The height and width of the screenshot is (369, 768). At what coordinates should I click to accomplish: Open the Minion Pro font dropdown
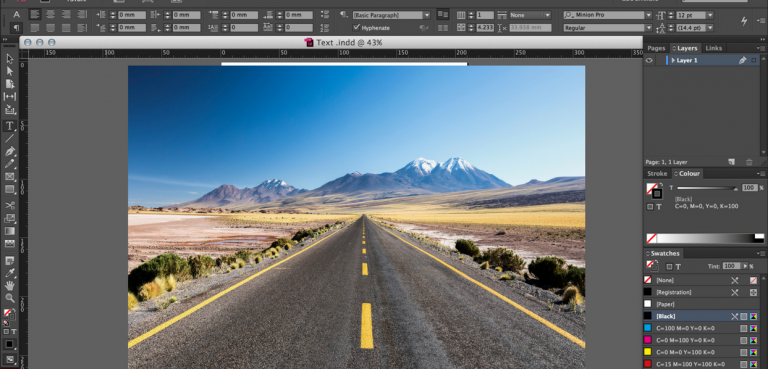tap(607, 15)
